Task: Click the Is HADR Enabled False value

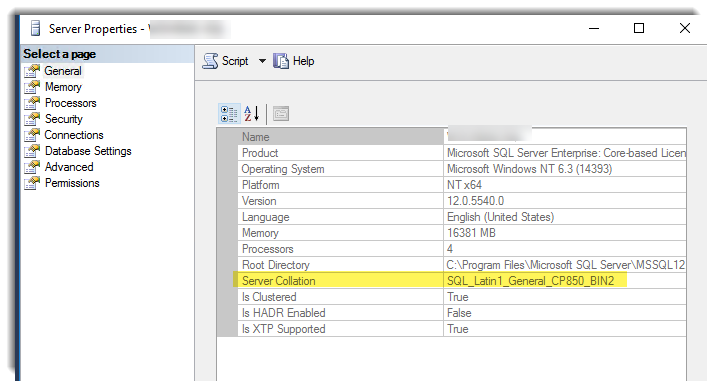Action: tap(459, 313)
